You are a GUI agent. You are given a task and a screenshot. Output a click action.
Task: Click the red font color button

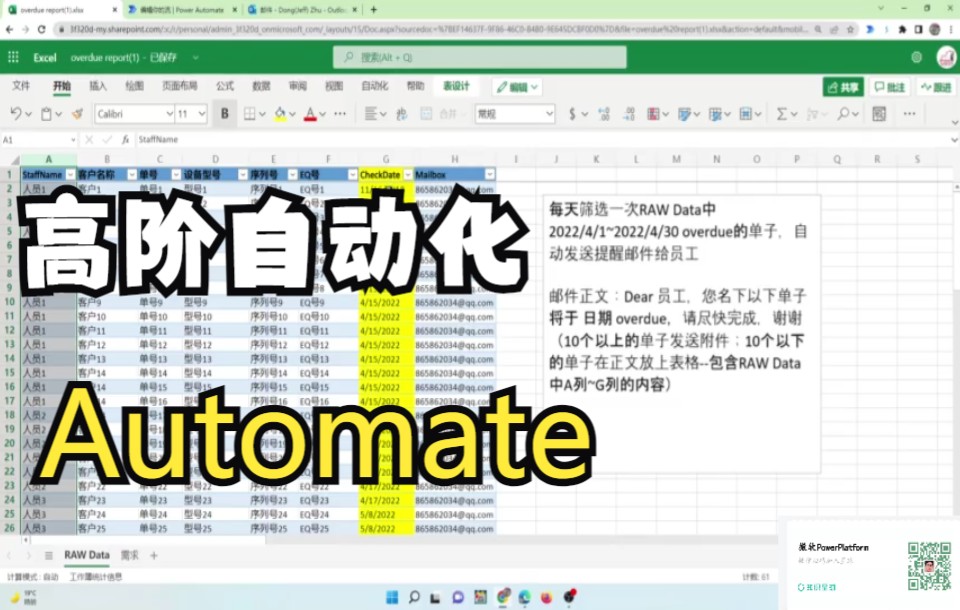click(310, 114)
